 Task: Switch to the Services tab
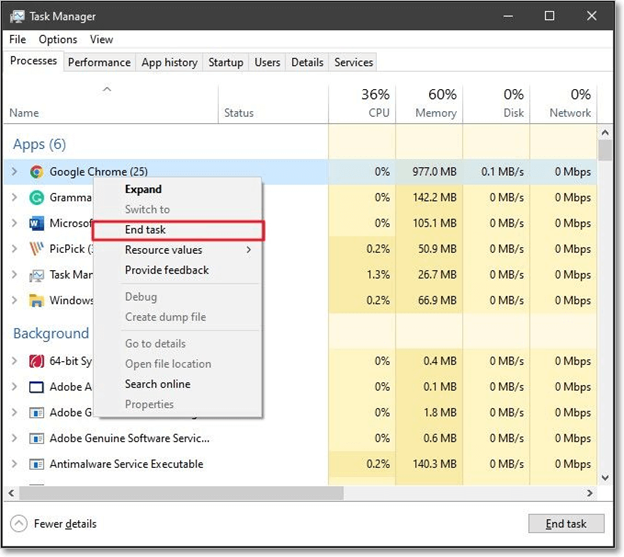tap(353, 62)
